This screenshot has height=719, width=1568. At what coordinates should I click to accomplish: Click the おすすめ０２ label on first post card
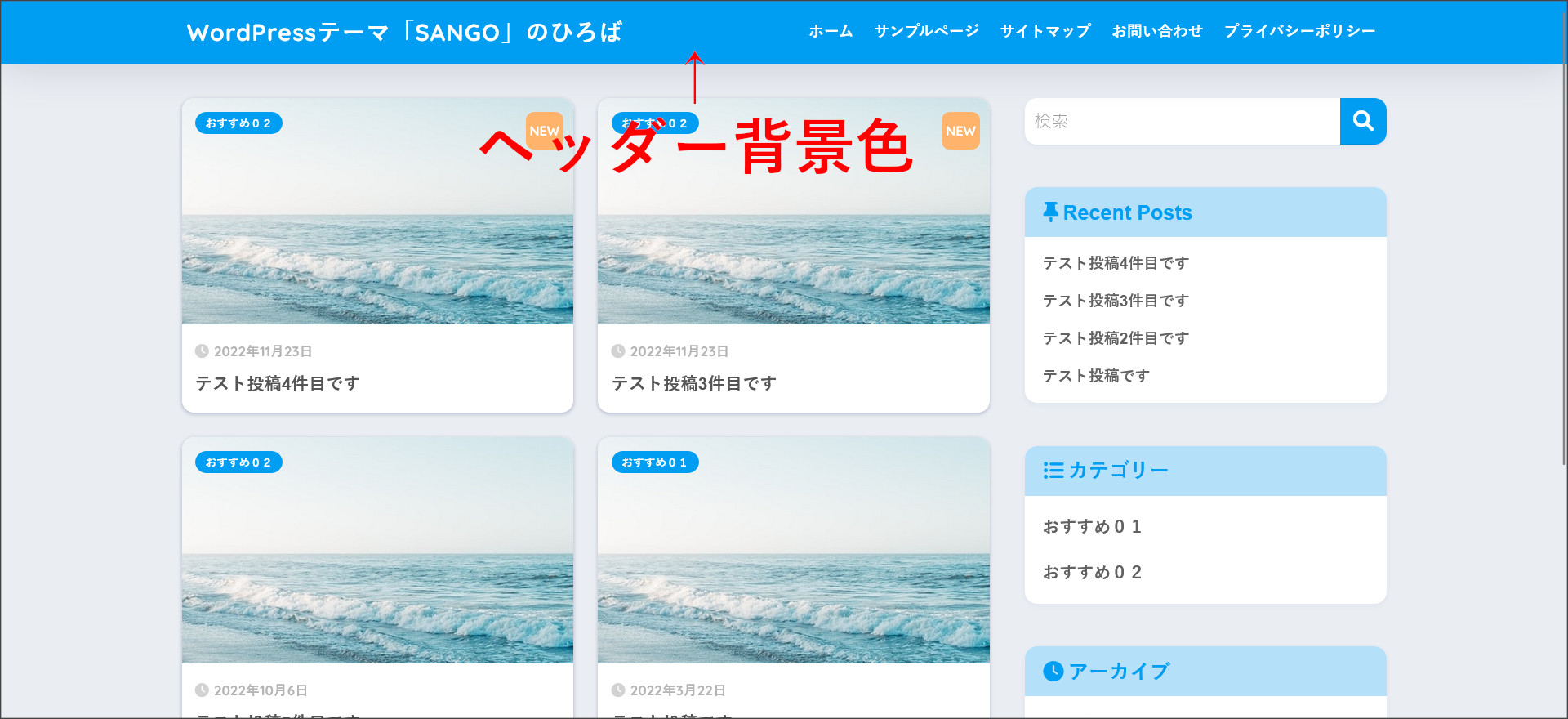pyautogui.click(x=238, y=123)
